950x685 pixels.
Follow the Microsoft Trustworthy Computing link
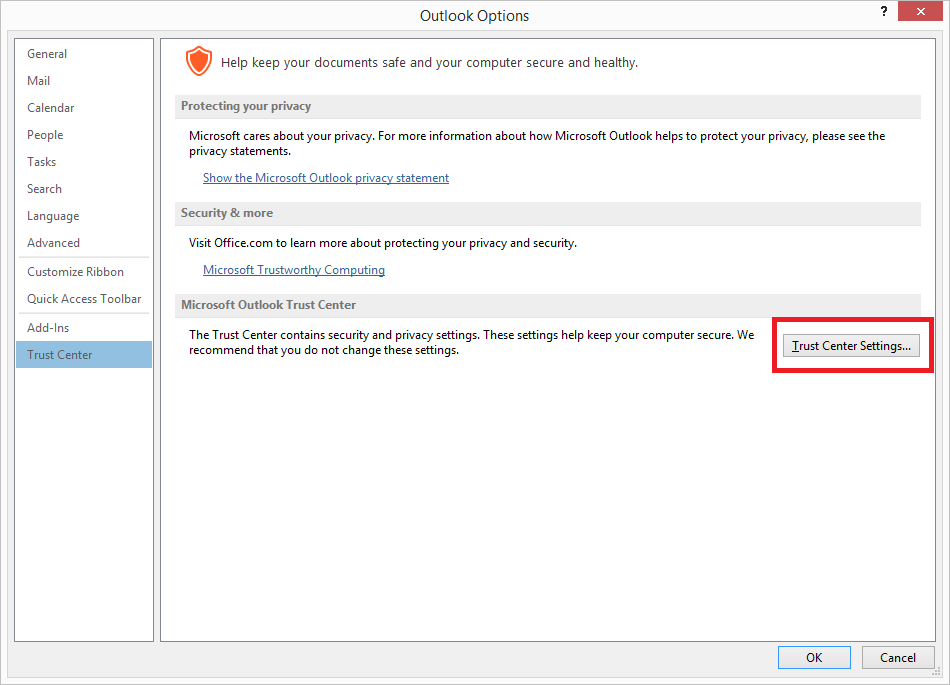point(294,270)
